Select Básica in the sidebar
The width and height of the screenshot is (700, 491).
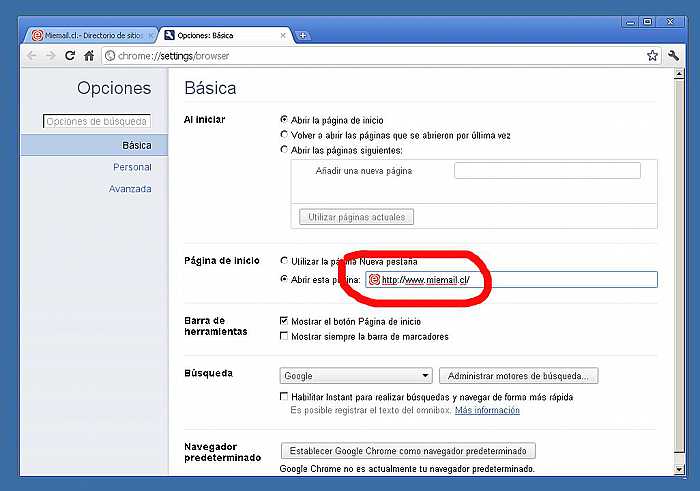click(x=94, y=145)
